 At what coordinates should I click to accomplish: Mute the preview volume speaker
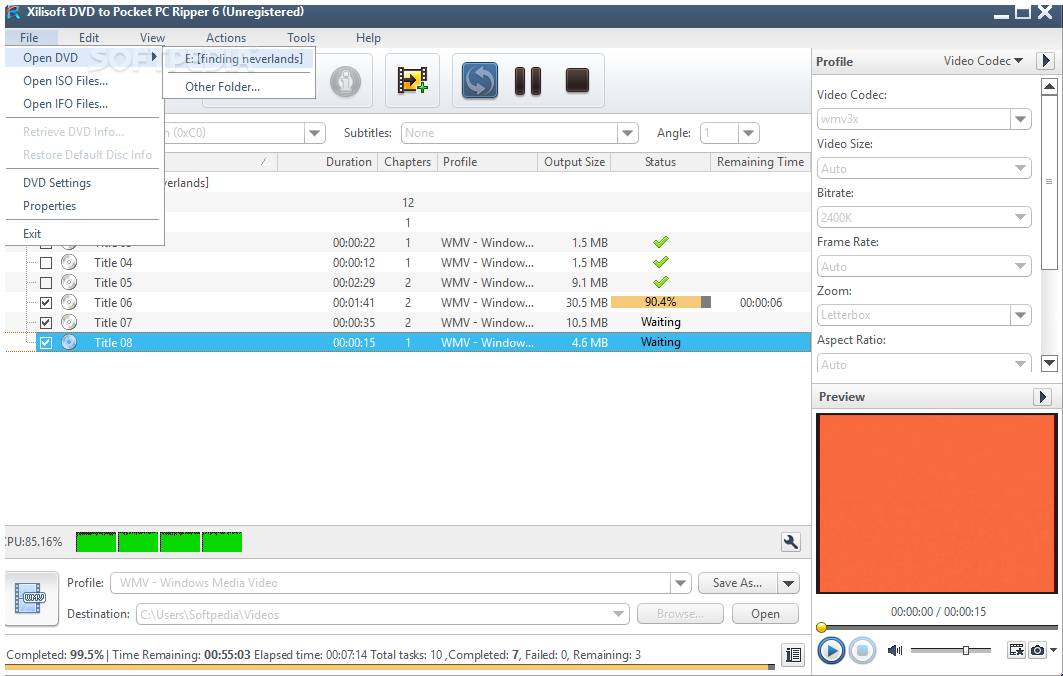point(895,650)
